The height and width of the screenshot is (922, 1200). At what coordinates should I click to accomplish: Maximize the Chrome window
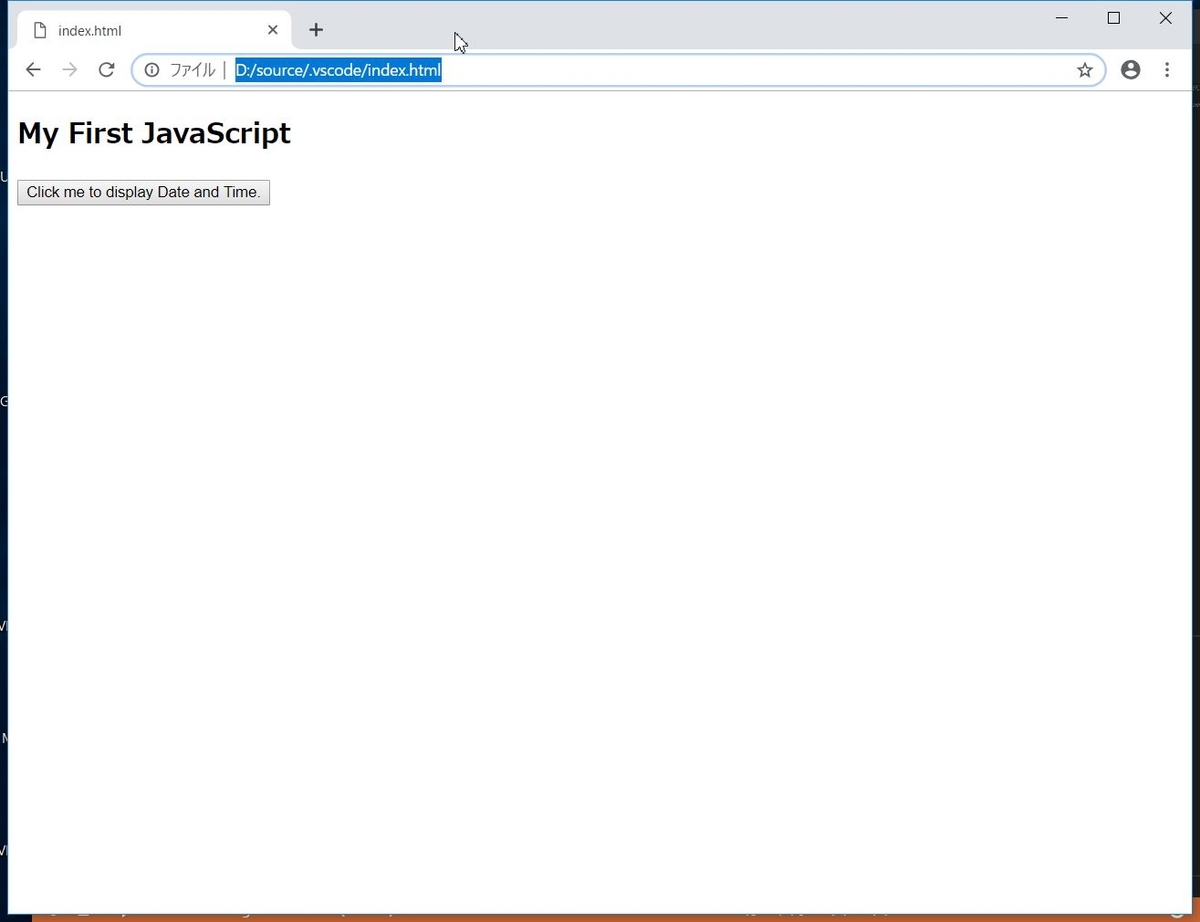click(x=1114, y=18)
